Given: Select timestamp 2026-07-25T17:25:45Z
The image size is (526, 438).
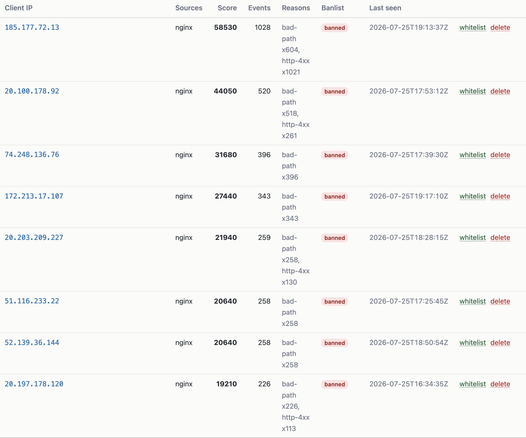Looking at the screenshot, I should tap(409, 301).
